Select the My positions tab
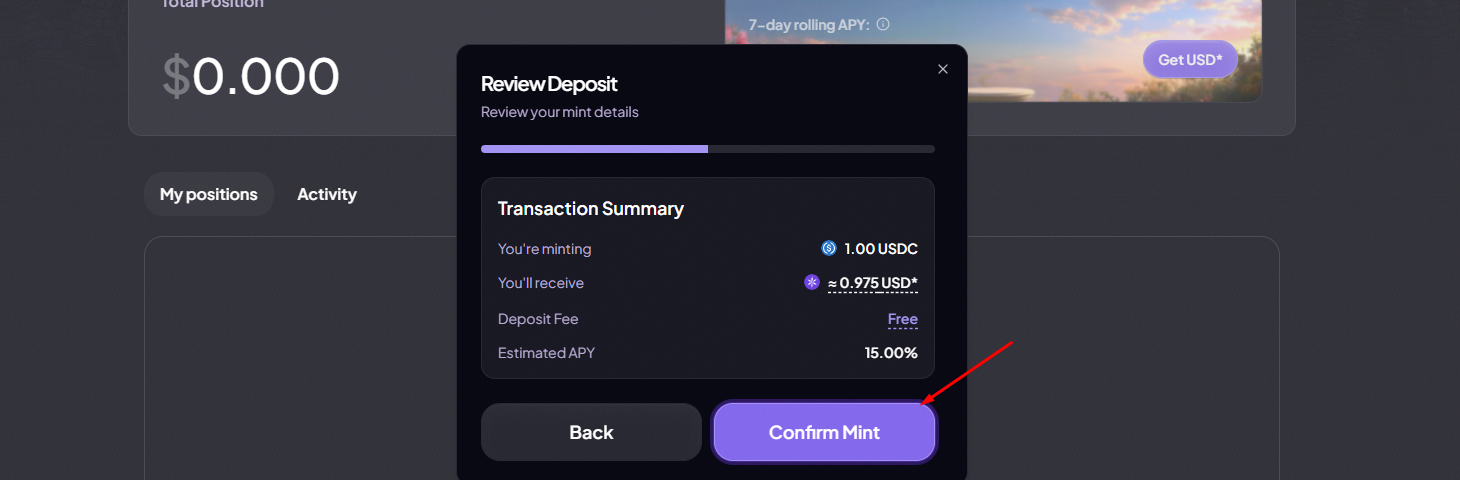Image resolution: width=1460 pixels, height=480 pixels. (209, 194)
